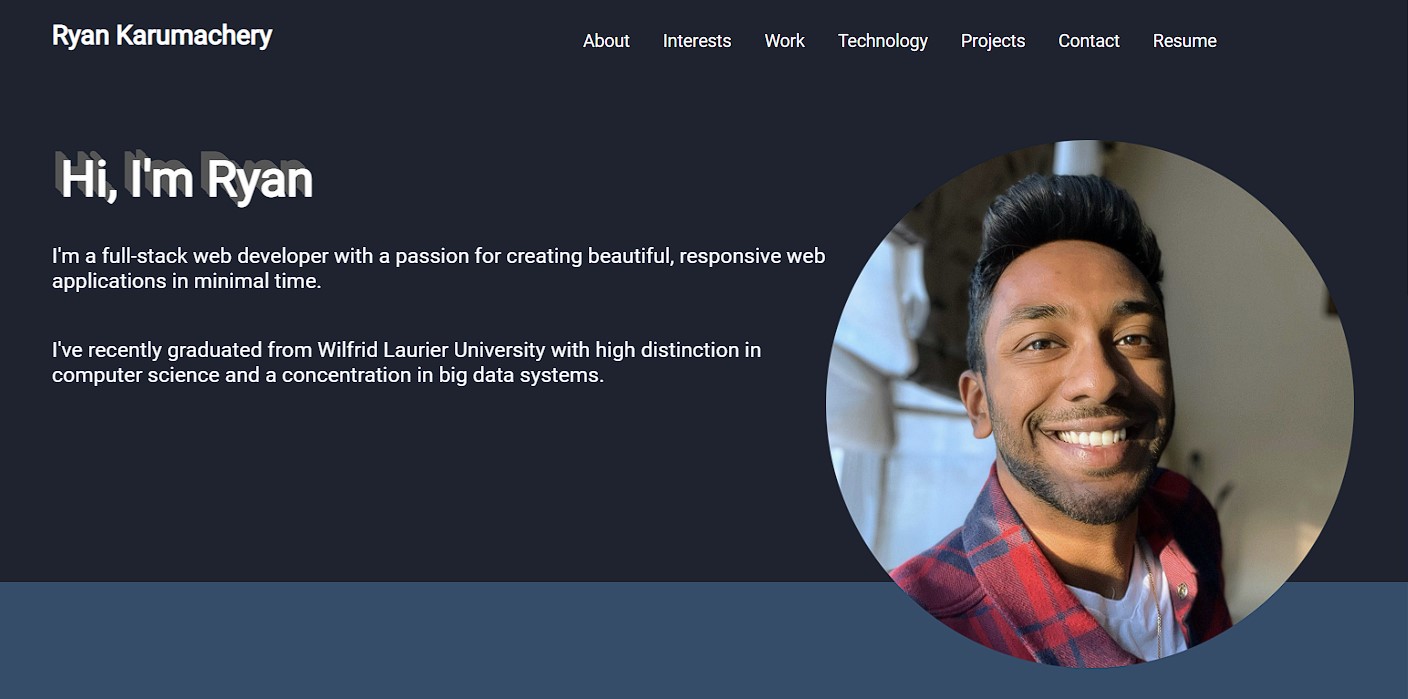Select the Work navigation item
1408x699 pixels.
coord(785,41)
